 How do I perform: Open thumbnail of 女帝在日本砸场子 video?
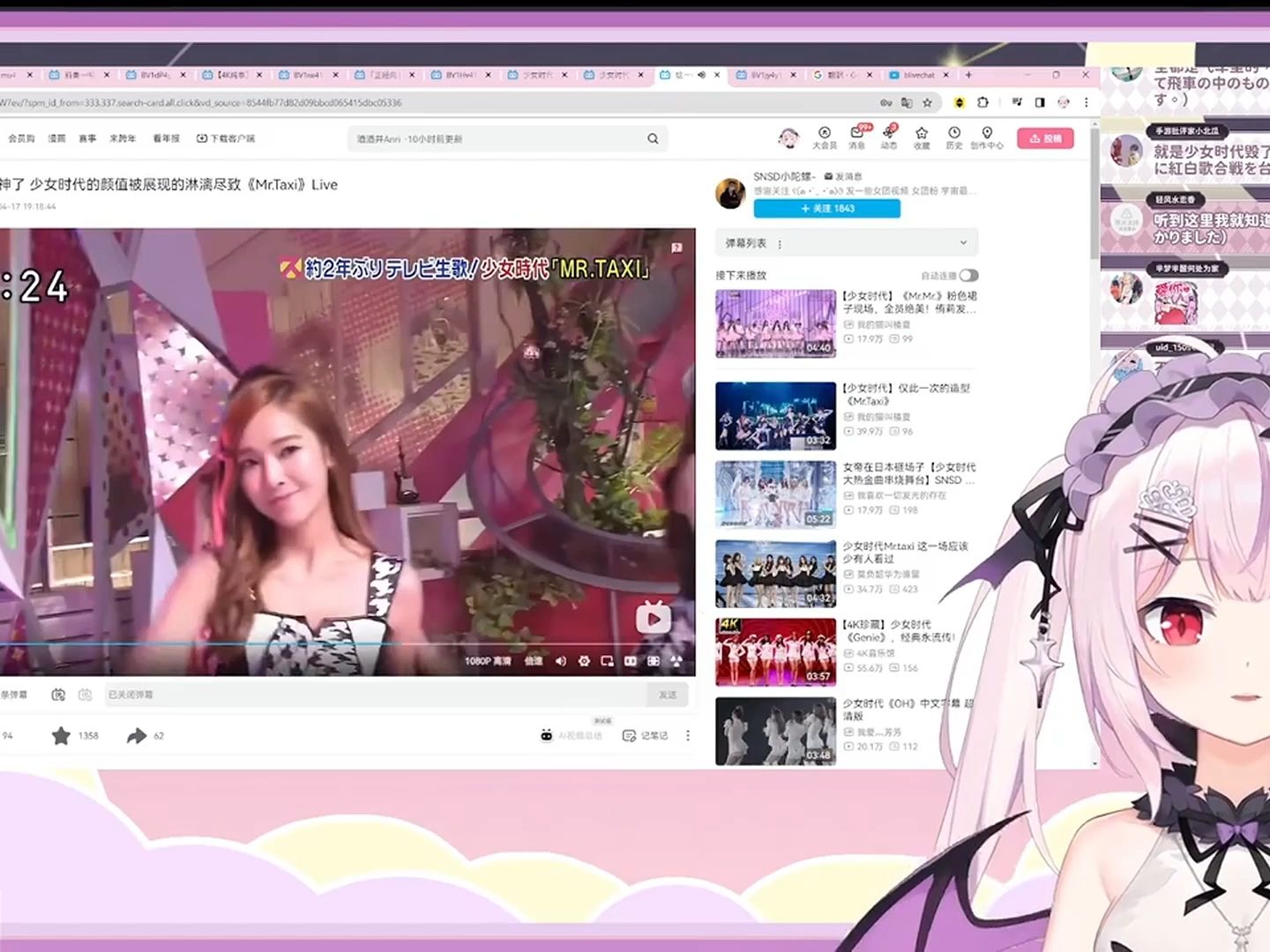tap(775, 495)
